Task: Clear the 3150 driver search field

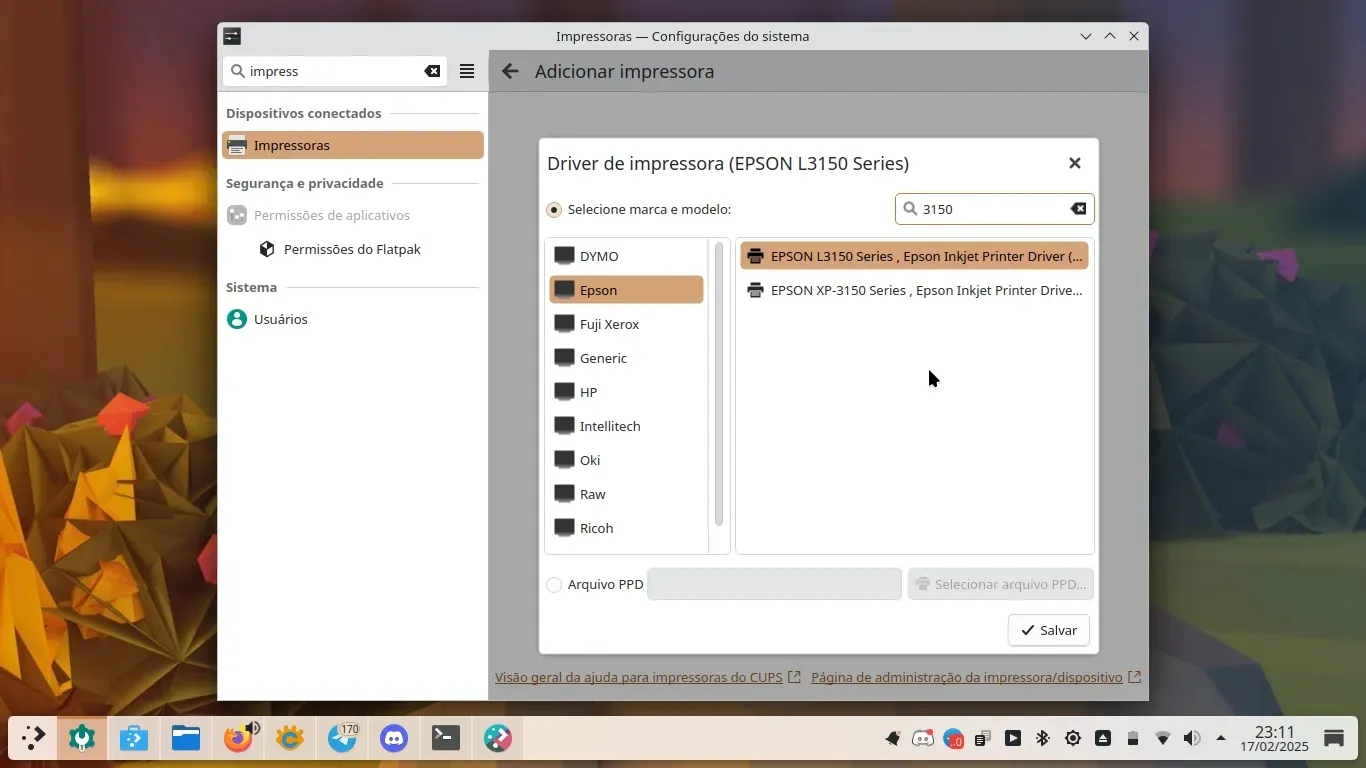Action: (x=1078, y=209)
